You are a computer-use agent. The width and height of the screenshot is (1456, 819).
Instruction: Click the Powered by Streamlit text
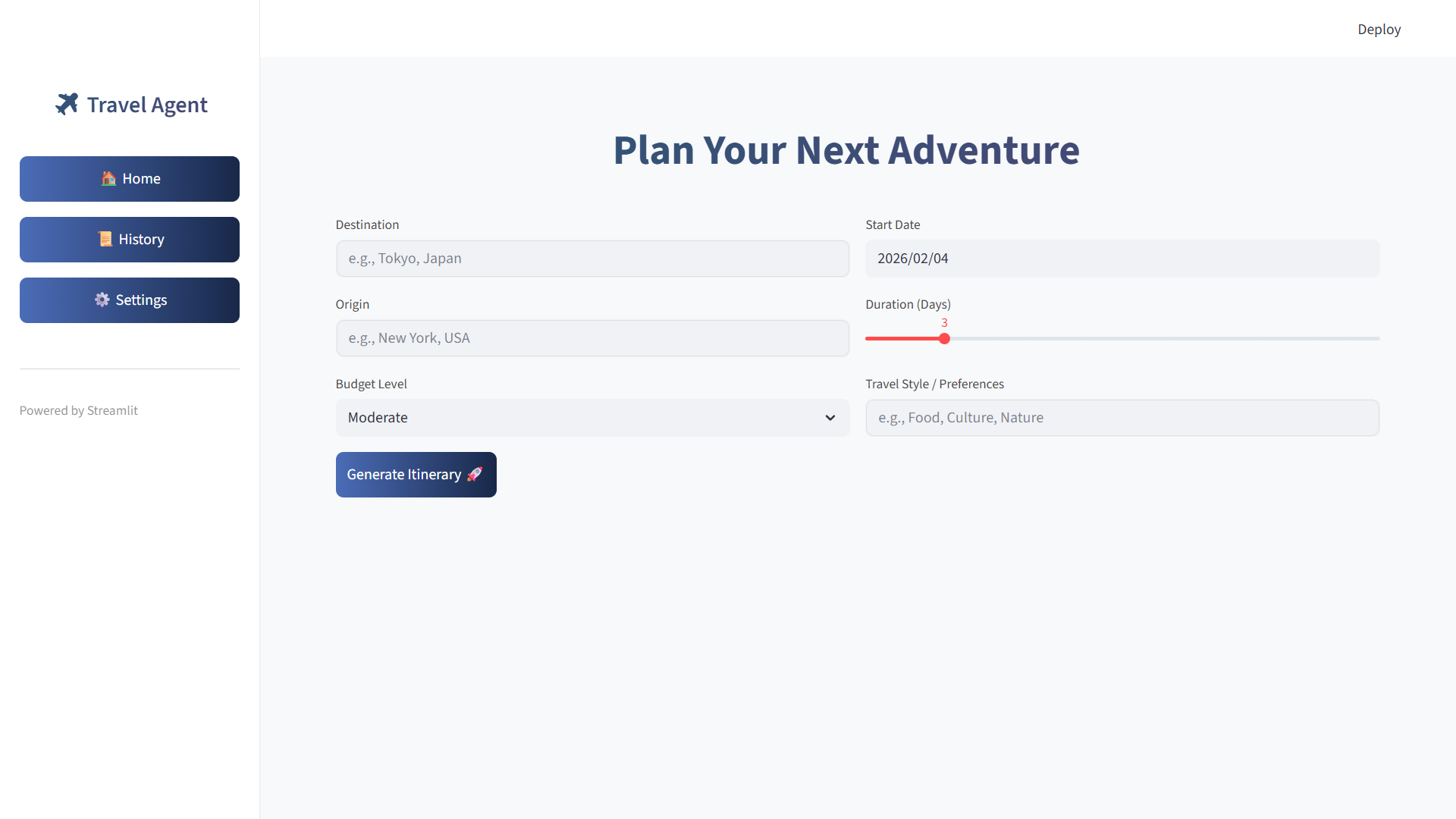(79, 410)
